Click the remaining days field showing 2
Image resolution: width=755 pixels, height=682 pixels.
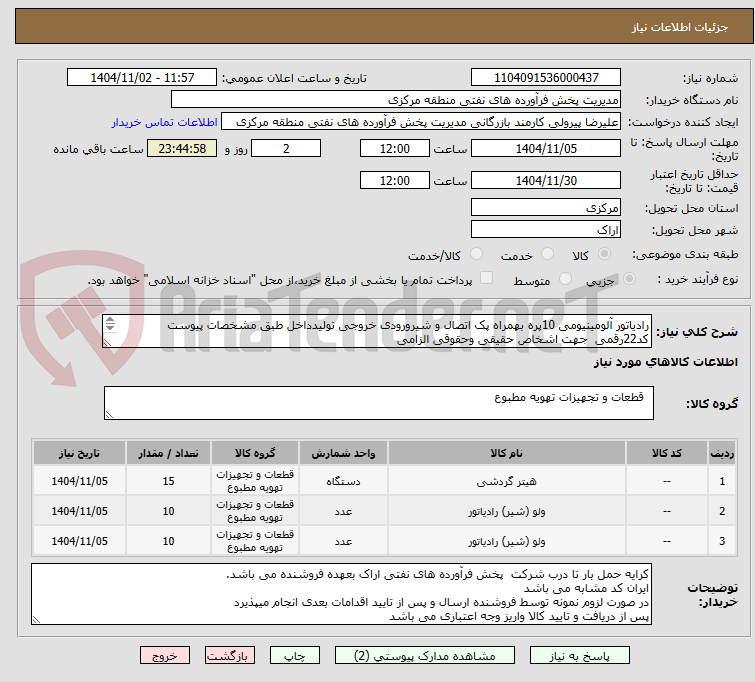click(x=286, y=148)
